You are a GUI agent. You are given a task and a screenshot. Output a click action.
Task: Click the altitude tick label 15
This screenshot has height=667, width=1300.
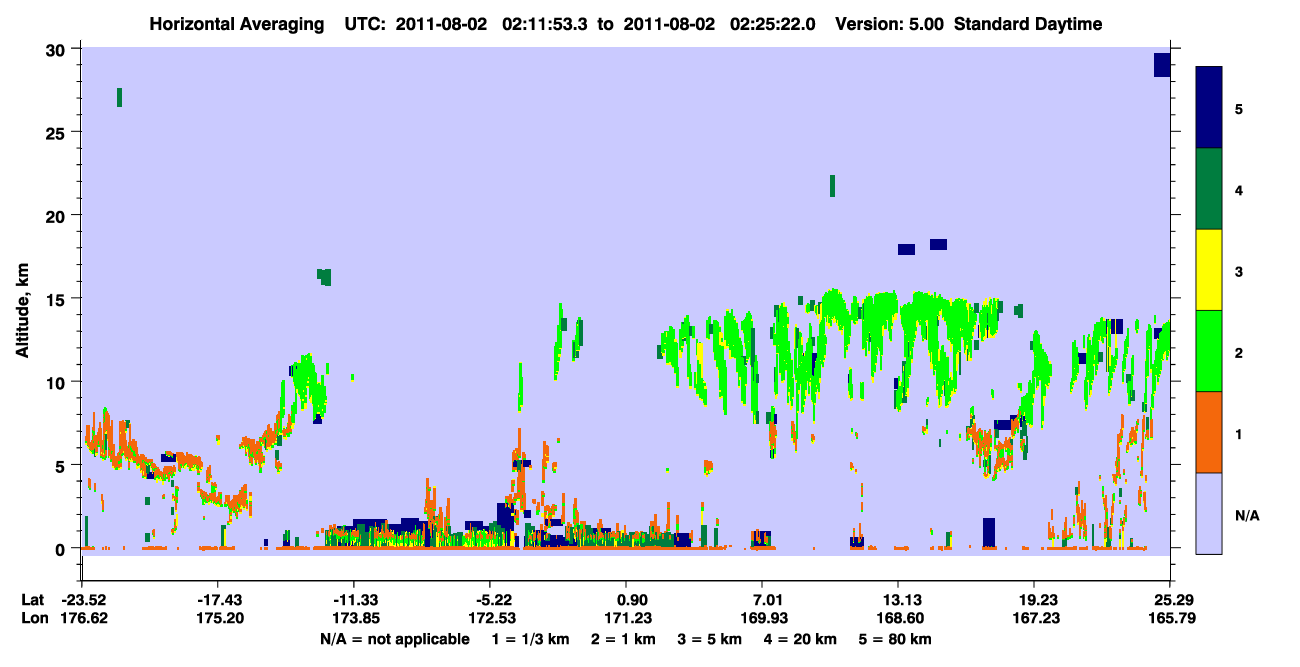tap(58, 299)
